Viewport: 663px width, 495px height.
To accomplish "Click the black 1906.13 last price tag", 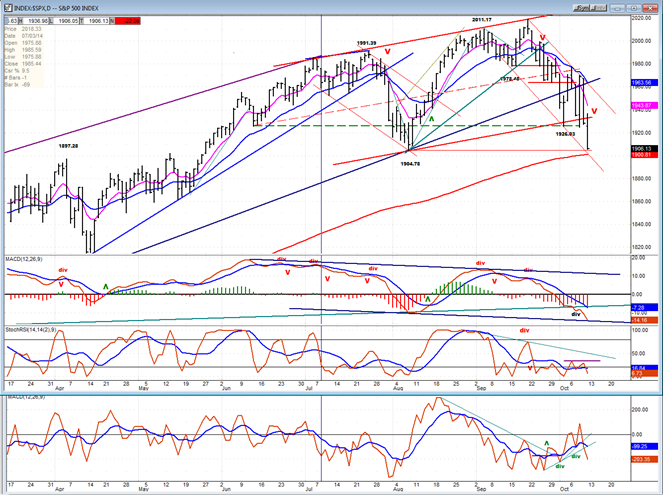I will pyautogui.click(x=644, y=149).
